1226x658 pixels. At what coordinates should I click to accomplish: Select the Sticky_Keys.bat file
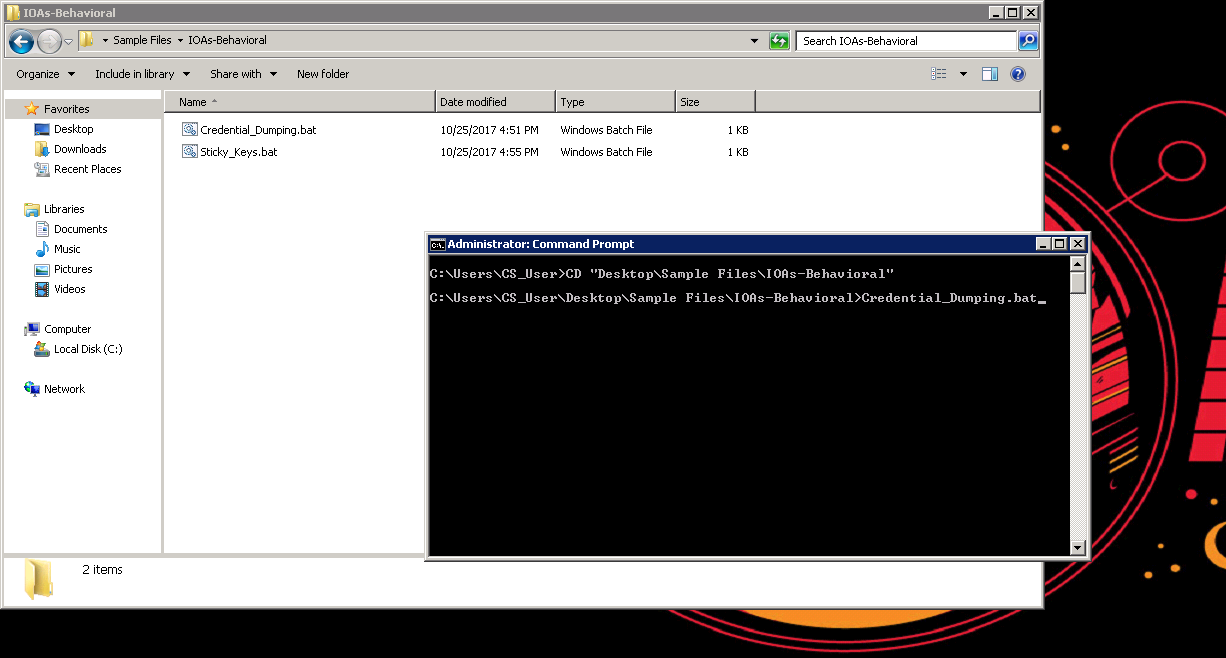pyautogui.click(x=238, y=152)
